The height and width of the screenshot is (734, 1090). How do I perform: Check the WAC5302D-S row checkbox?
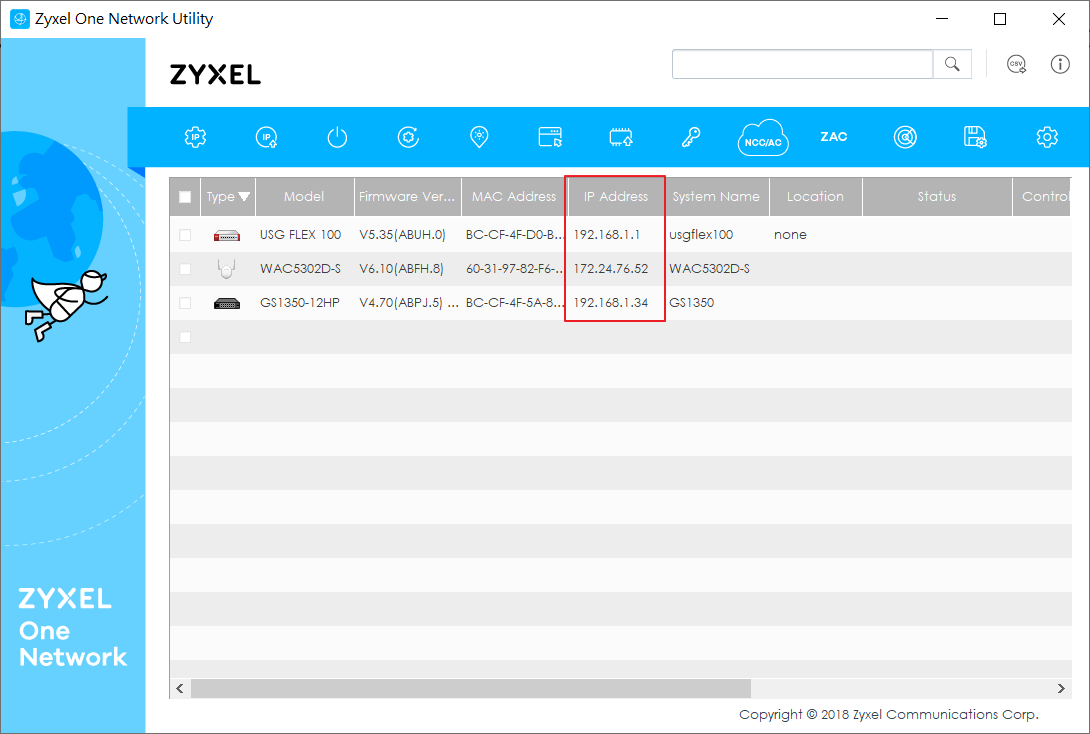pyautogui.click(x=185, y=269)
